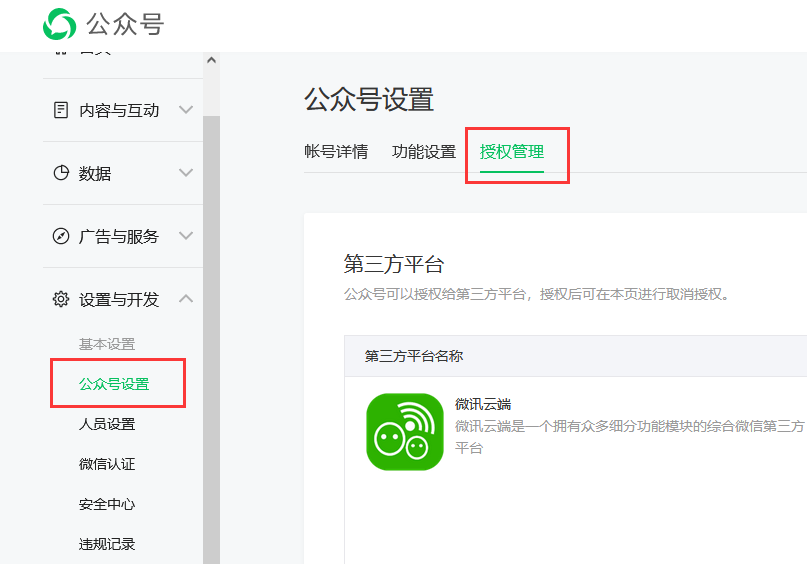Click the 微讯云端 green app icon
Image resolution: width=807 pixels, height=564 pixels.
[x=404, y=431]
